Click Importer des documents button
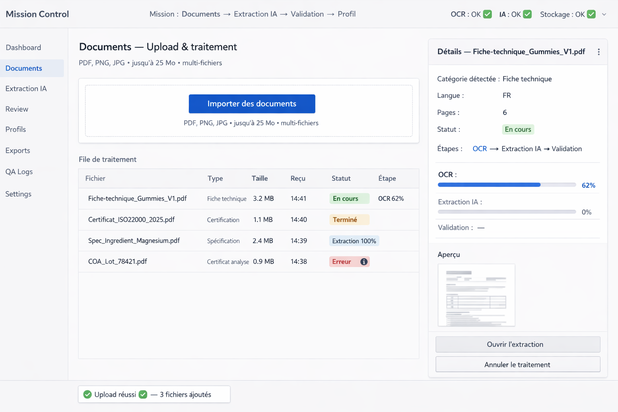This screenshot has width=618, height=412. [x=251, y=104]
